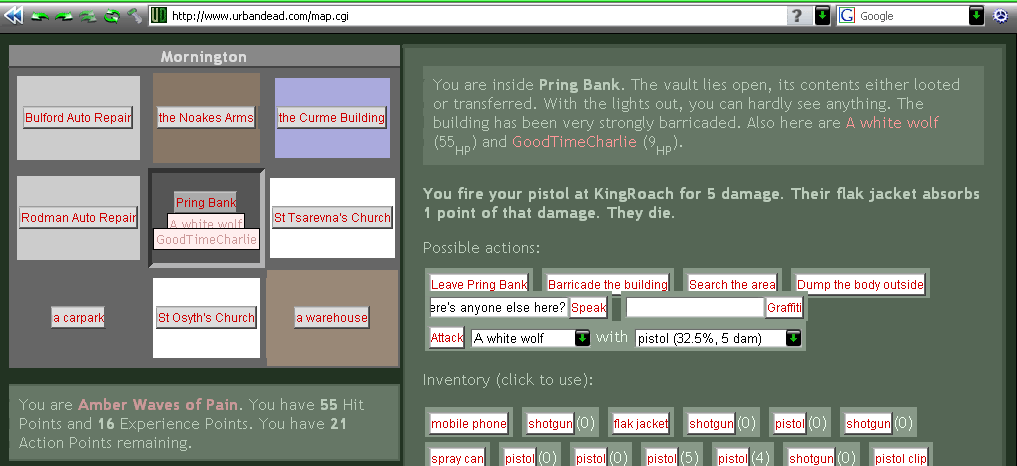Move to Bulford Auto Repair
This screenshot has height=466, width=1017.
(x=78, y=118)
